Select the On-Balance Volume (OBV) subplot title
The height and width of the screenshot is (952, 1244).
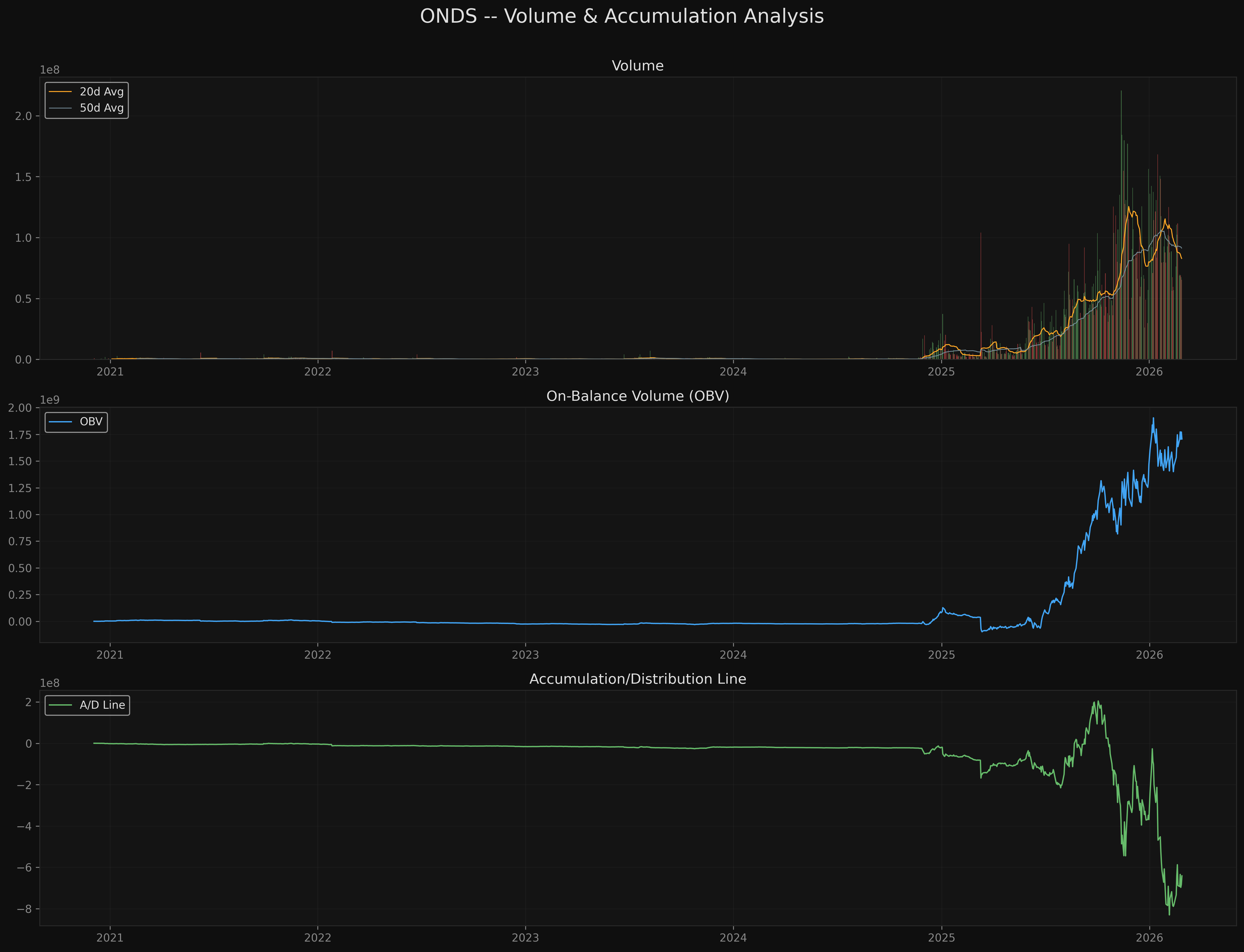point(637,396)
